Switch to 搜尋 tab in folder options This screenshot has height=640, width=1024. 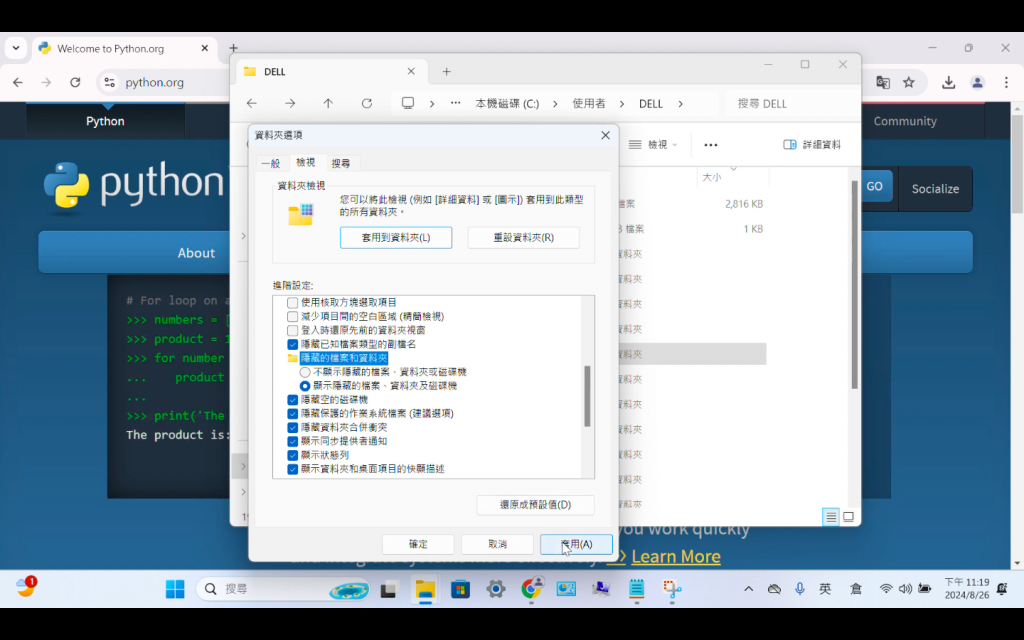coord(341,163)
